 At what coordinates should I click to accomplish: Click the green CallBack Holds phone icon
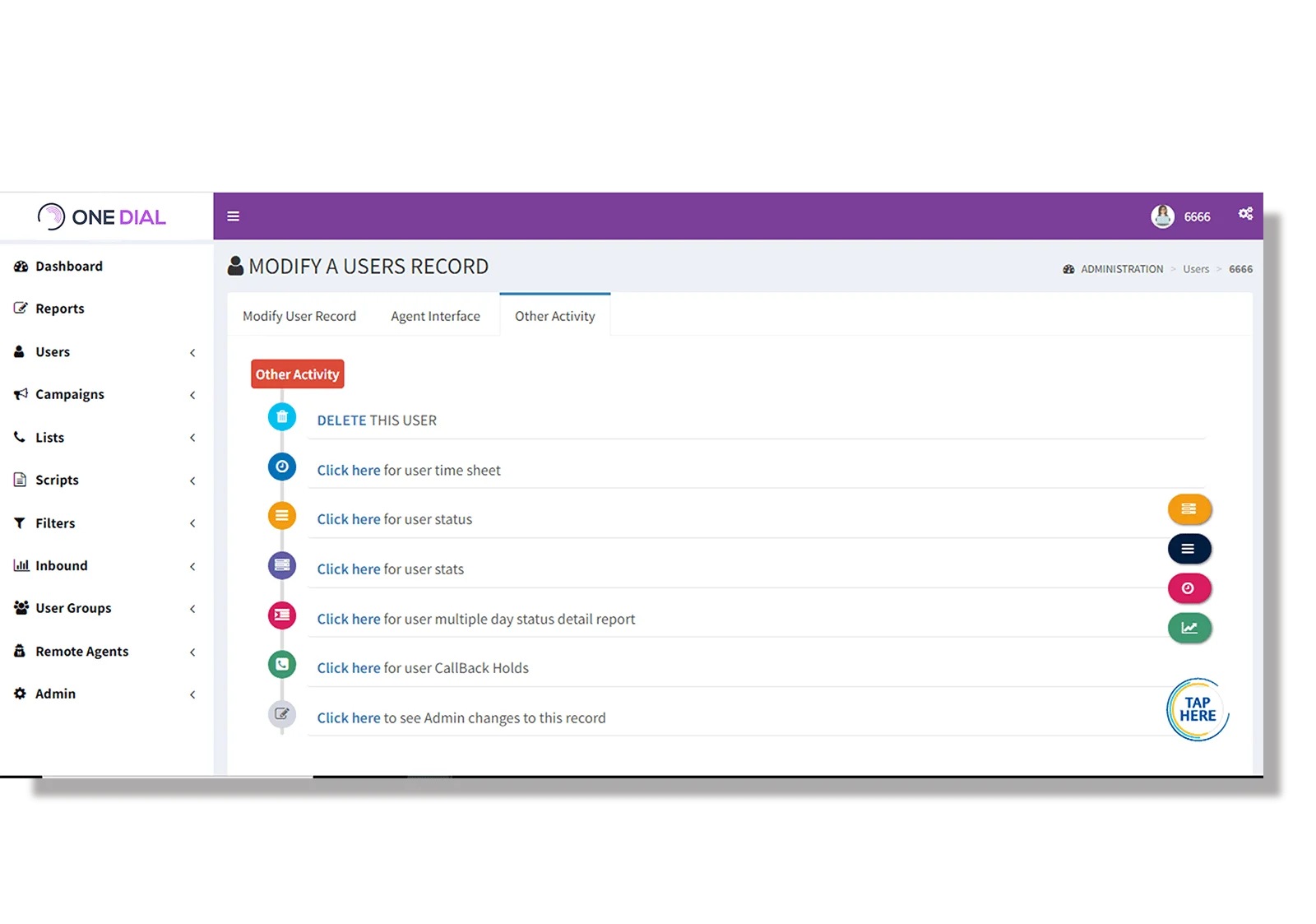click(281, 664)
